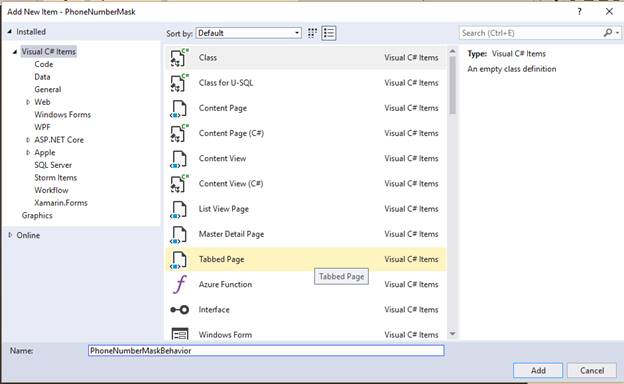Select the Storm Items category
The width and height of the screenshot is (624, 384).
coord(55,178)
